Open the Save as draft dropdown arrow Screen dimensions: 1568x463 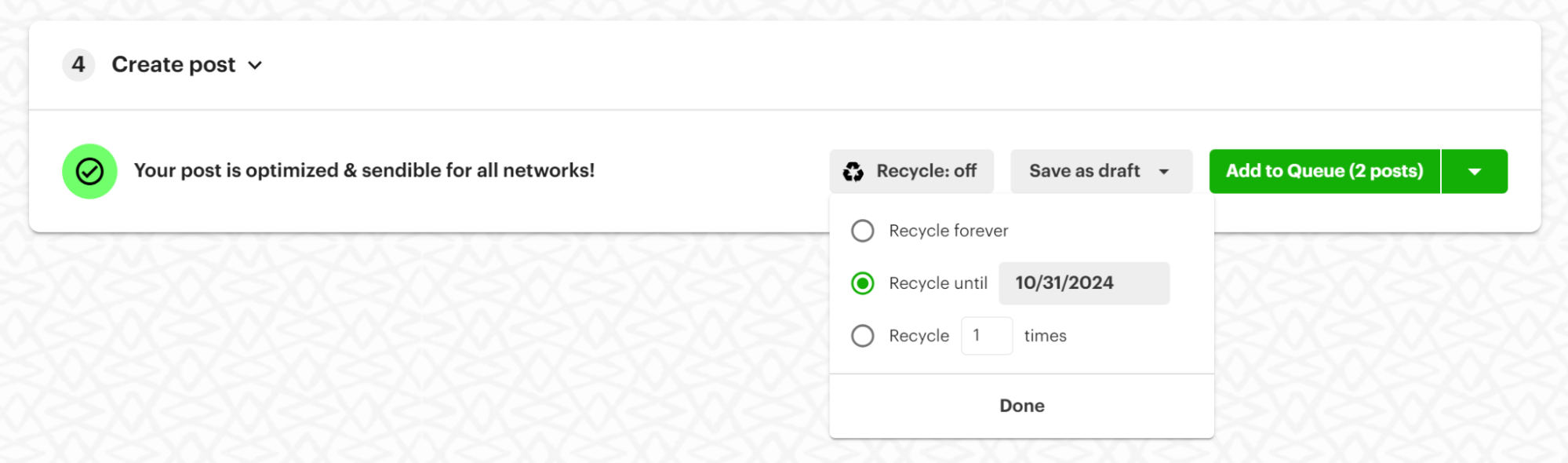click(x=1164, y=172)
